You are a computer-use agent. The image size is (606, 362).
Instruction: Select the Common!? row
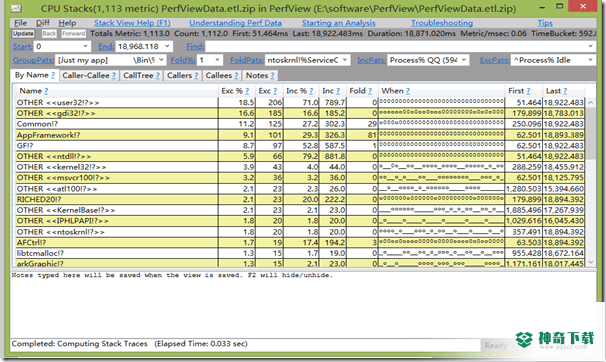click(300, 124)
